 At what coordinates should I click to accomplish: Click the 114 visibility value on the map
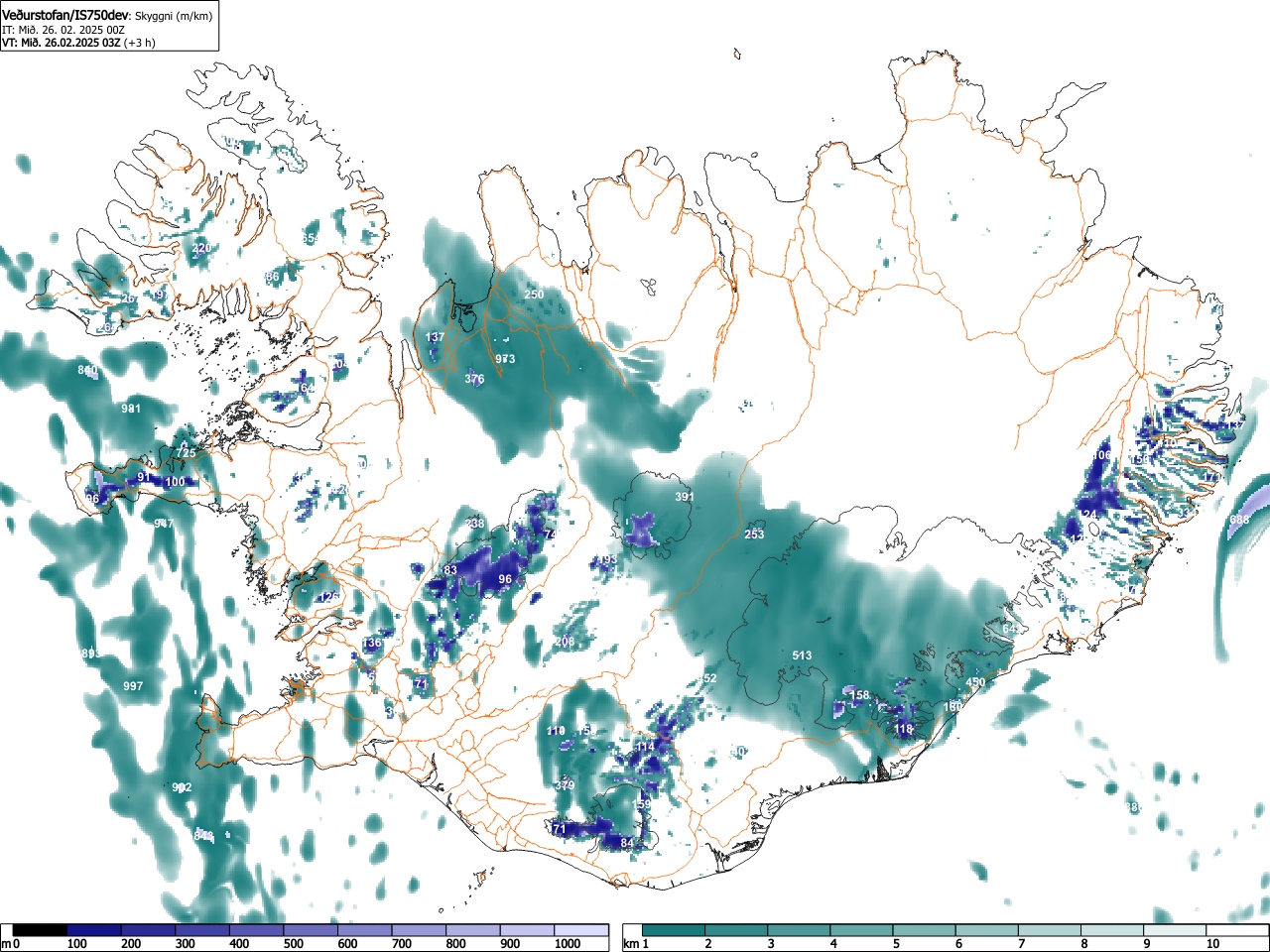645,747
